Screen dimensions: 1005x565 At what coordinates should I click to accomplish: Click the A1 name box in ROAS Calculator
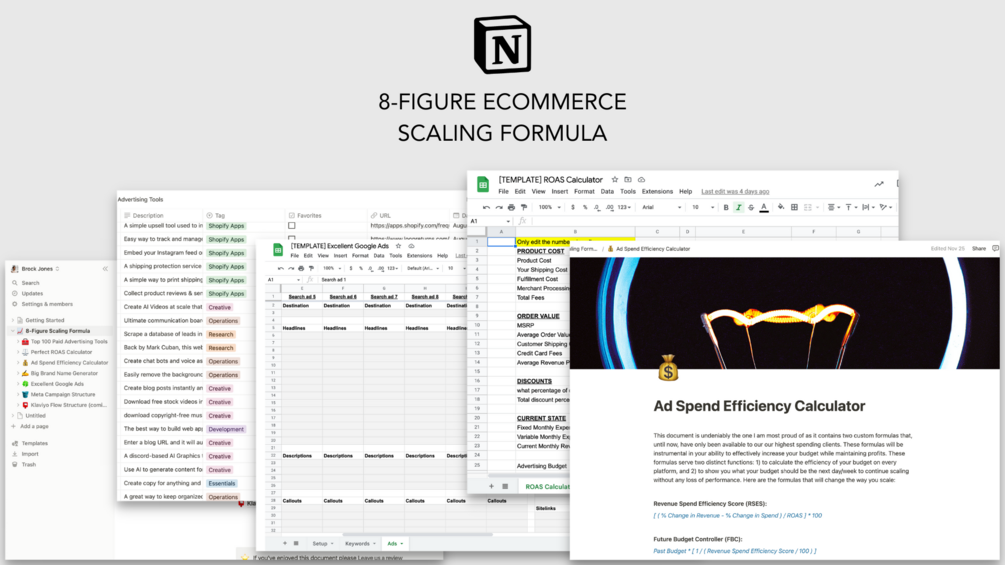pyautogui.click(x=490, y=221)
